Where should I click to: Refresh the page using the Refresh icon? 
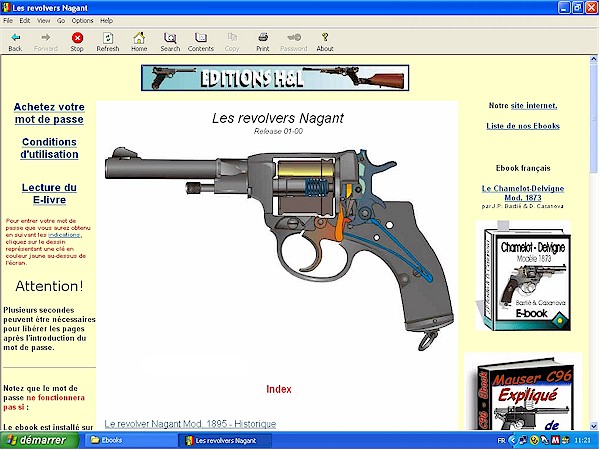(x=108, y=38)
